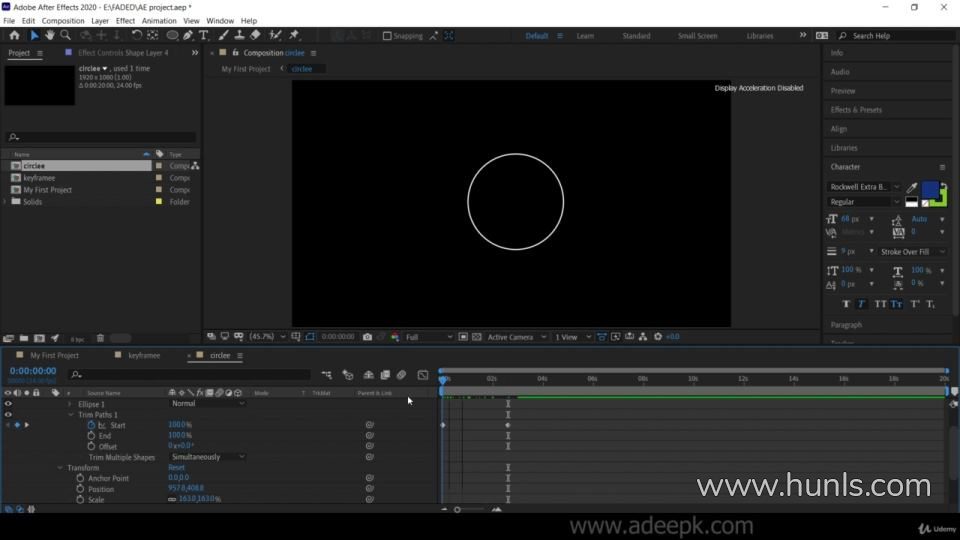Click the Home icon in toolbar
The height and width of the screenshot is (540, 960).
pyautogui.click(x=14, y=35)
